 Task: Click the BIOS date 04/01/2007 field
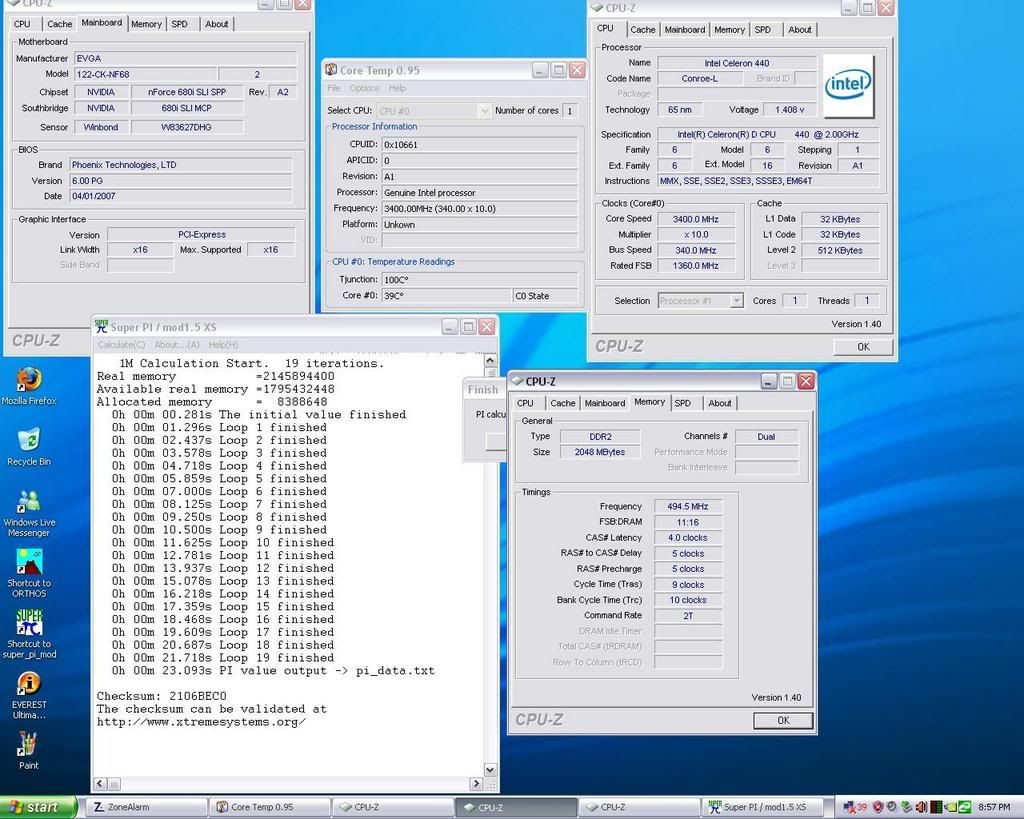(x=180, y=196)
